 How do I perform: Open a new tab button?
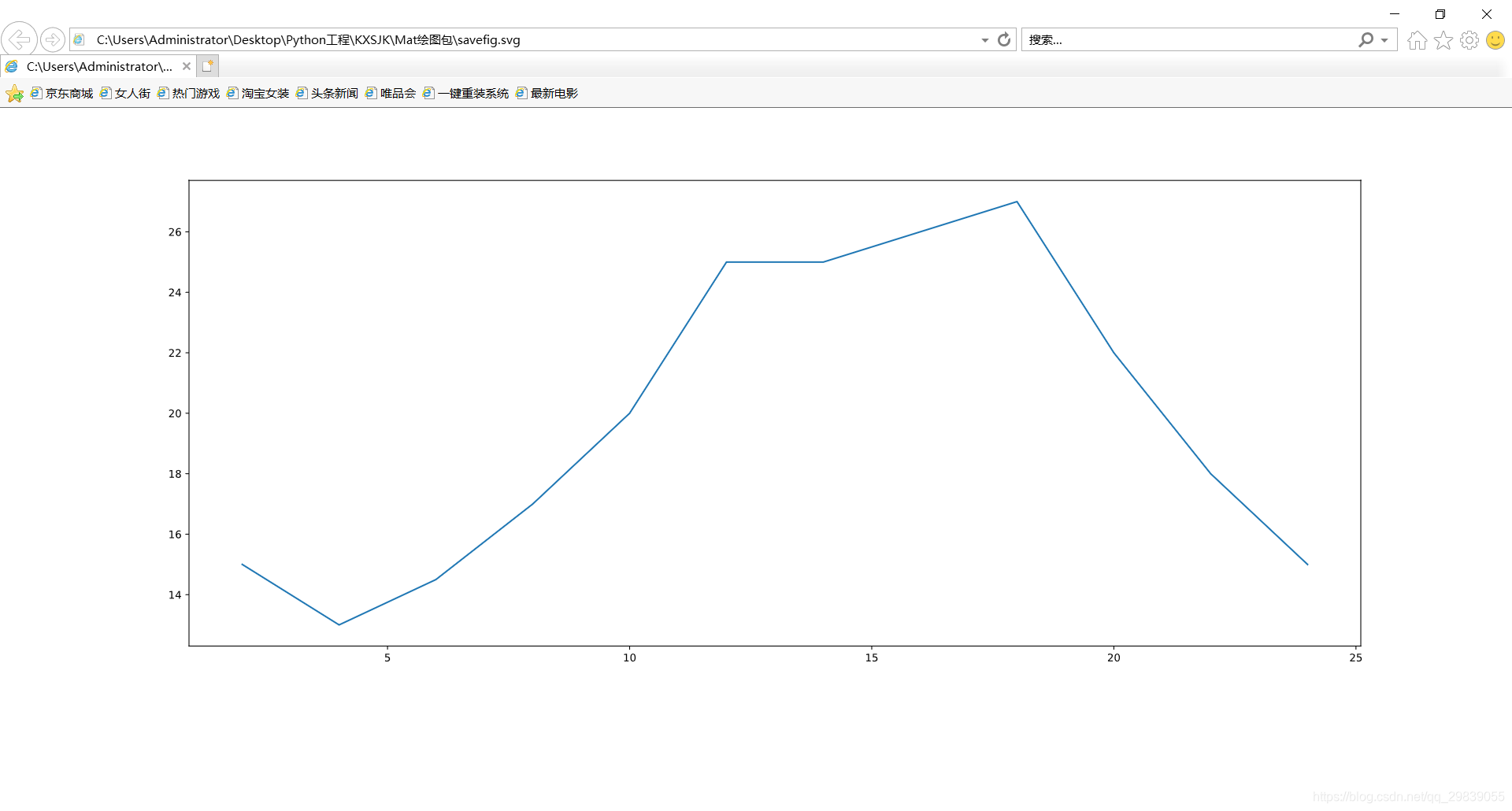(x=208, y=66)
